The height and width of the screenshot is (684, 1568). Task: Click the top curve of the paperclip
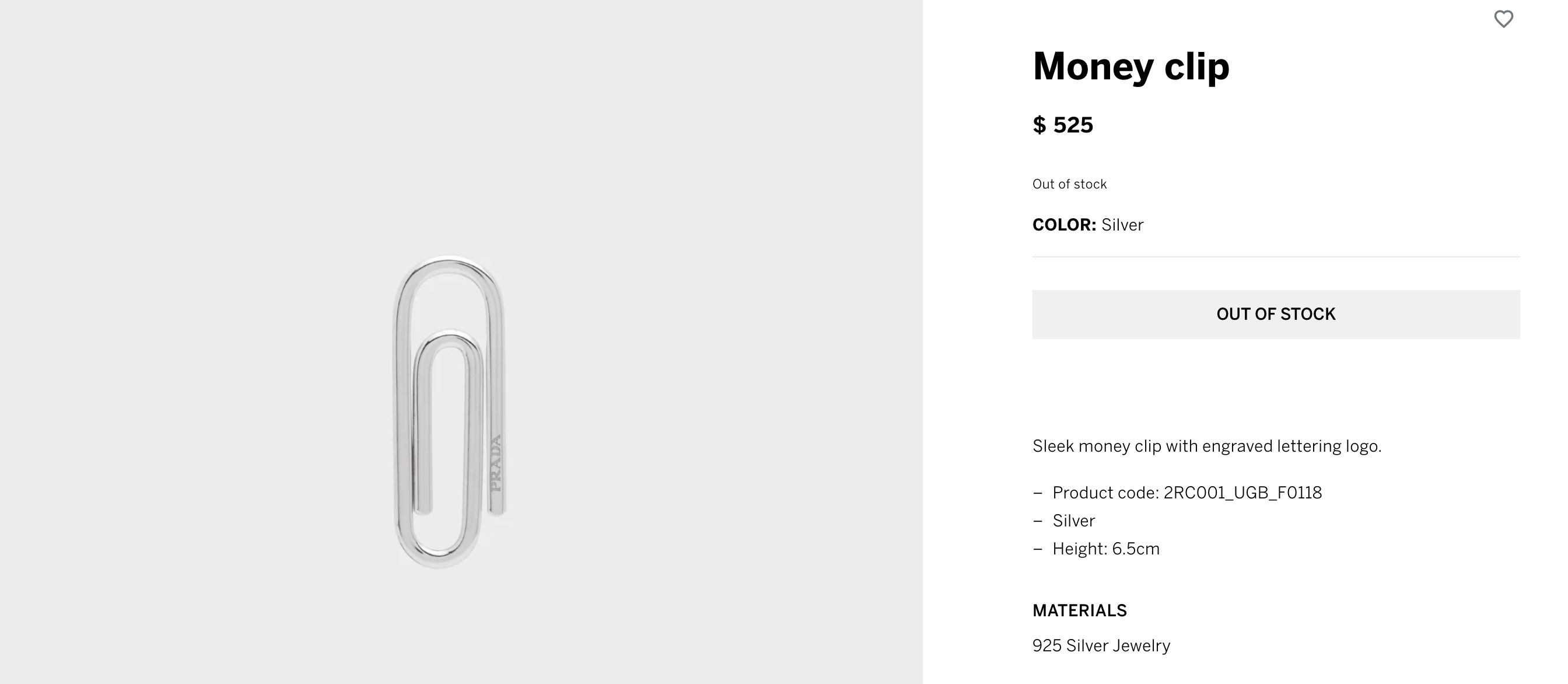(449, 268)
